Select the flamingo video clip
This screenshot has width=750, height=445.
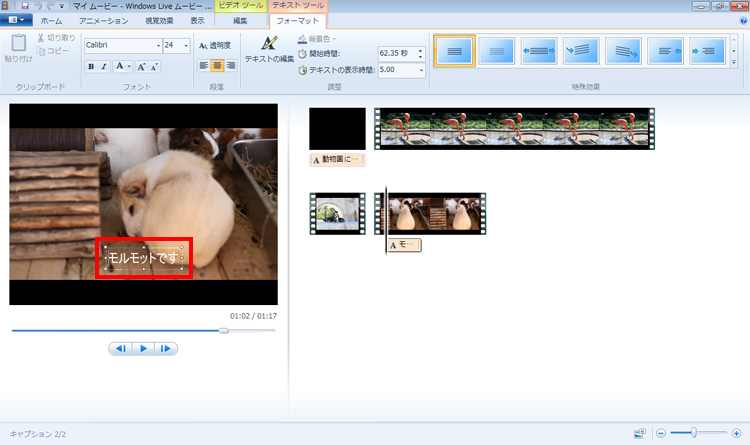click(x=514, y=129)
